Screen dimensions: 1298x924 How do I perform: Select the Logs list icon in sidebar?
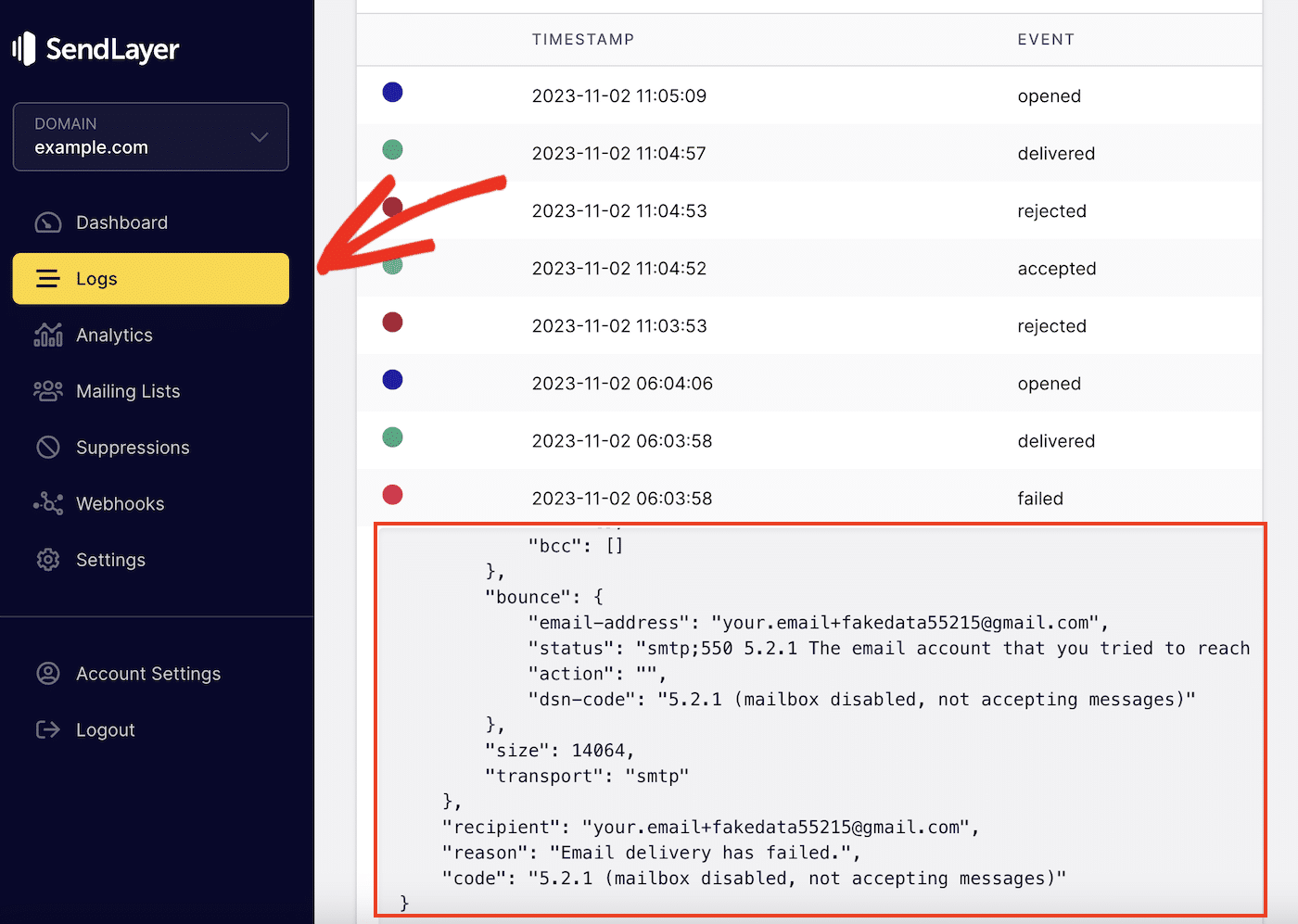click(47, 278)
